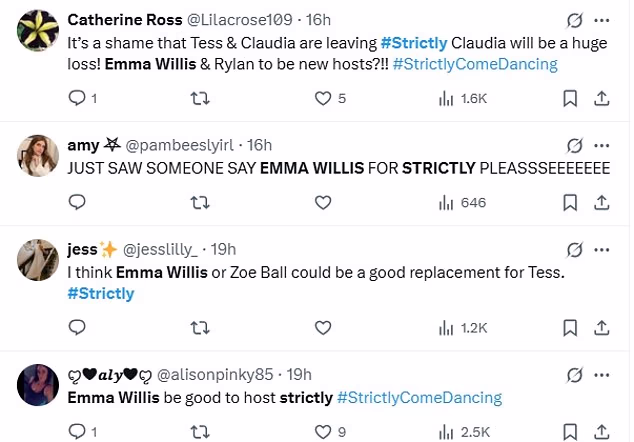The width and height of the screenshot is (634, 442).
Task: Share alisonpinky85's tweet
Action: point(601,431)
